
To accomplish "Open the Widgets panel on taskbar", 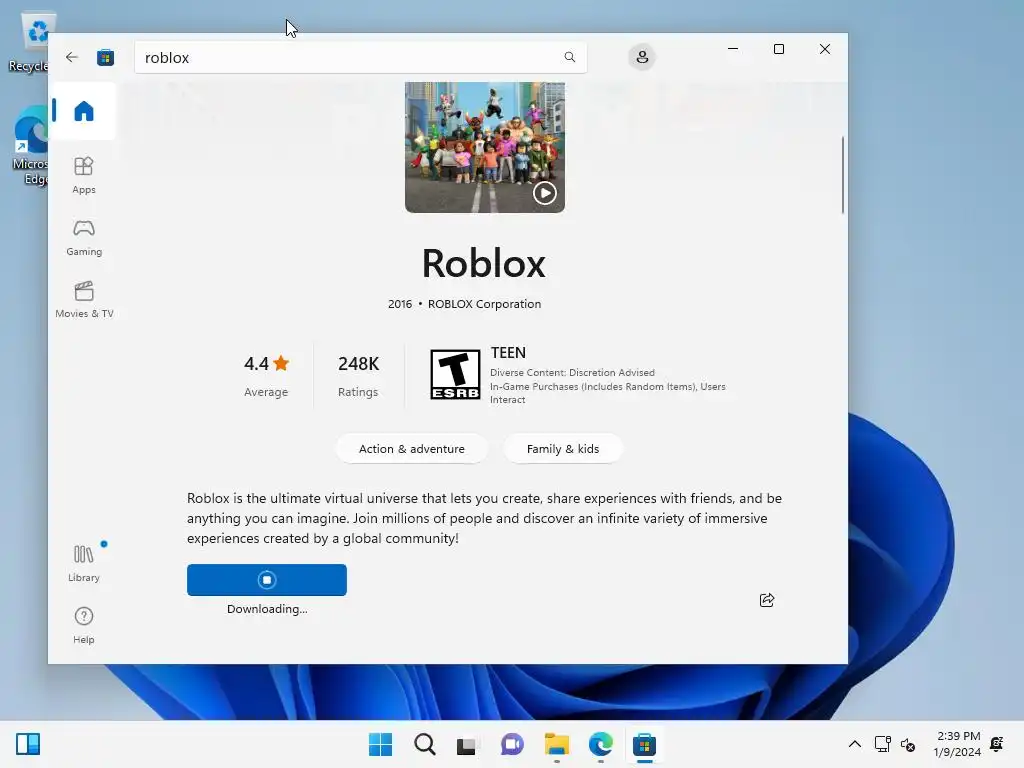I will [x=27, y=744].
